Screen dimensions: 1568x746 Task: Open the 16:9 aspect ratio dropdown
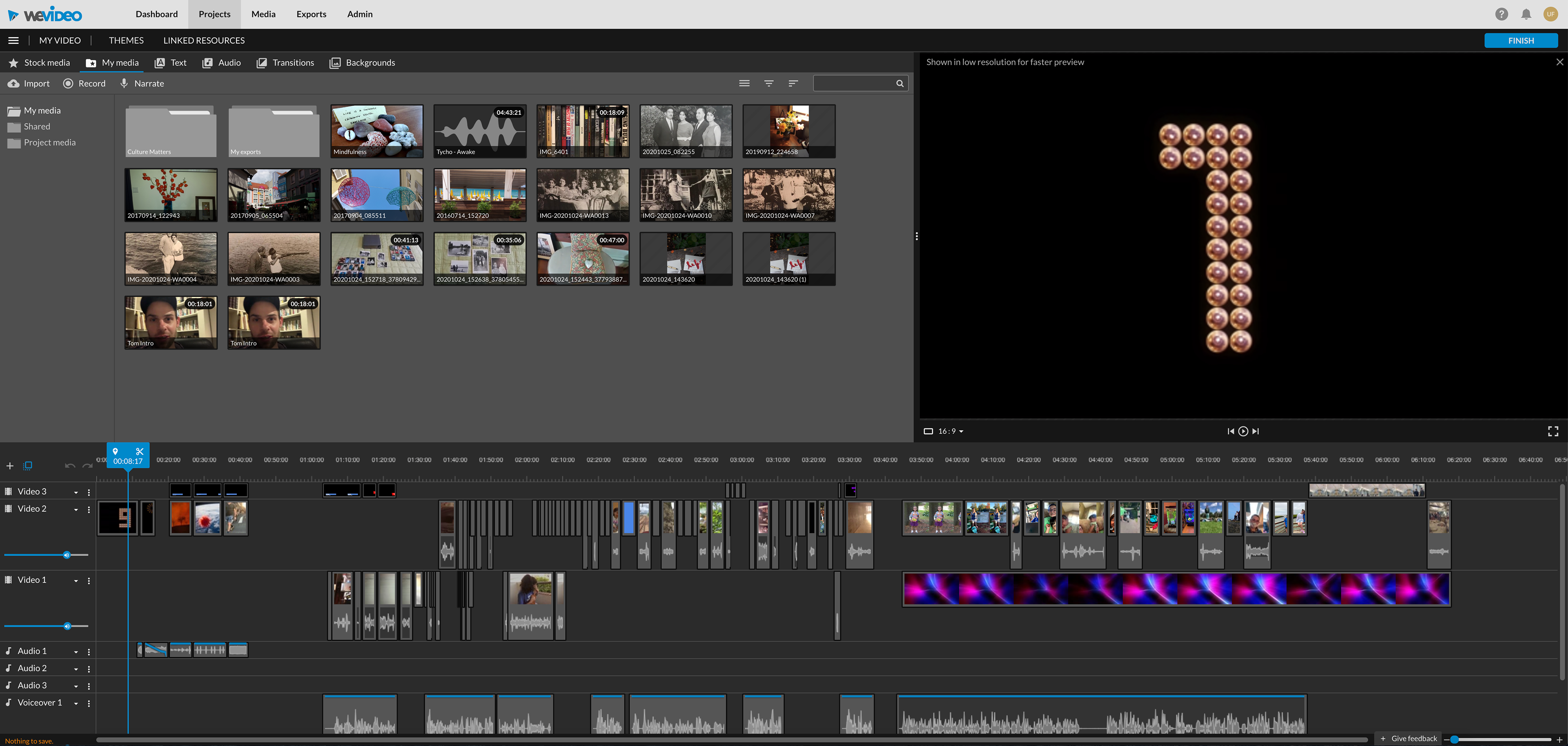(950, 431)
